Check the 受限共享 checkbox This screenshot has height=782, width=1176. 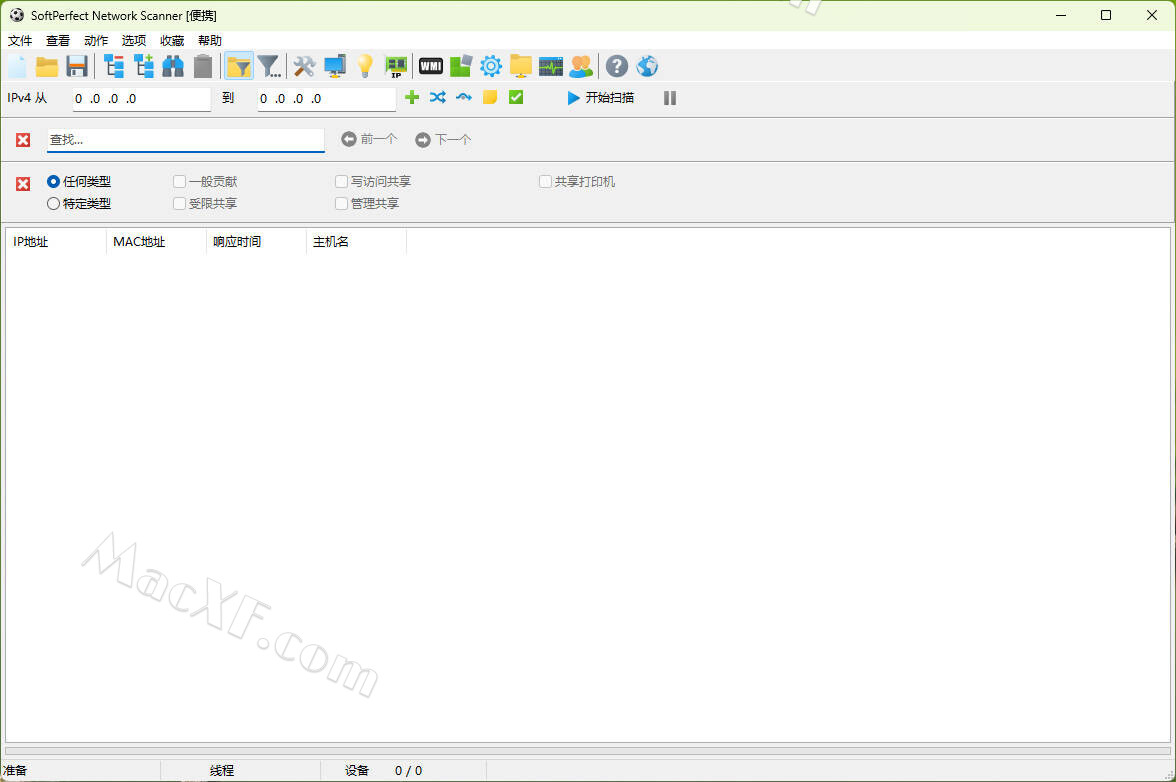click(179, 203)
